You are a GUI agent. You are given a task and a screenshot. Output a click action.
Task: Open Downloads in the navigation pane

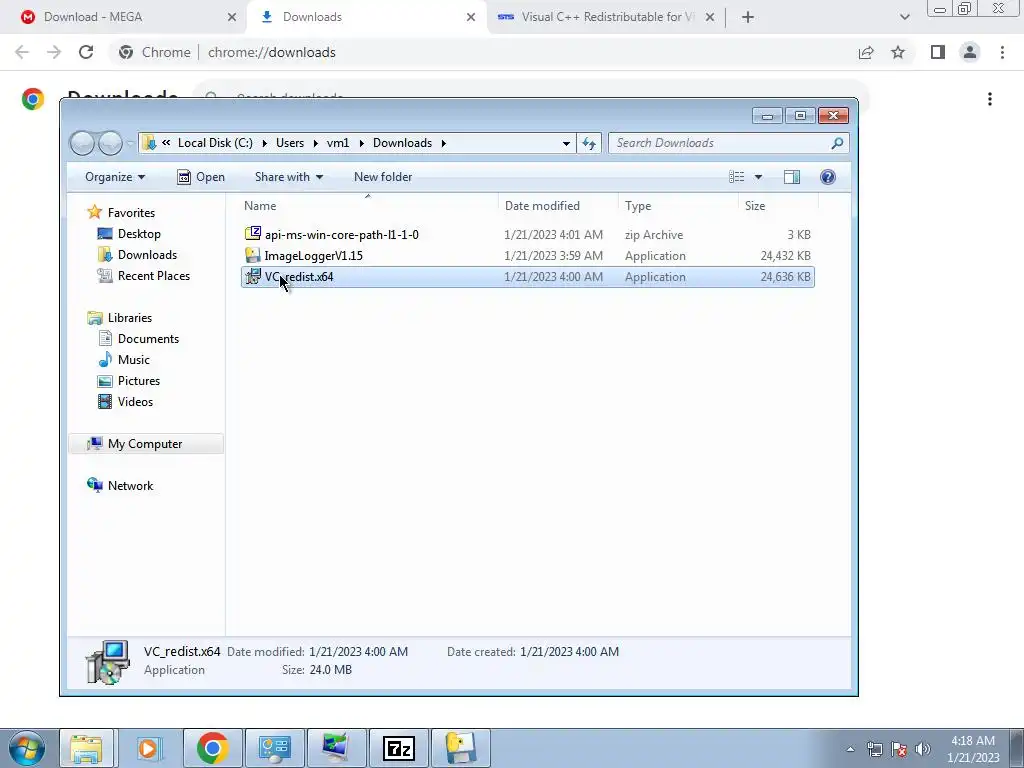tap(147, 255)
